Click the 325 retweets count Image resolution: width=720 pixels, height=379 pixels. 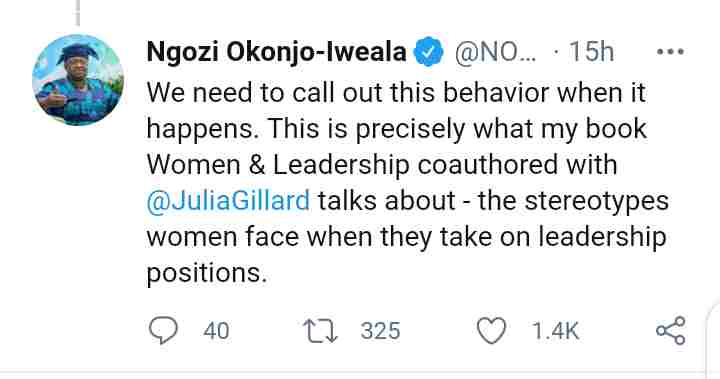coord(380,331)
